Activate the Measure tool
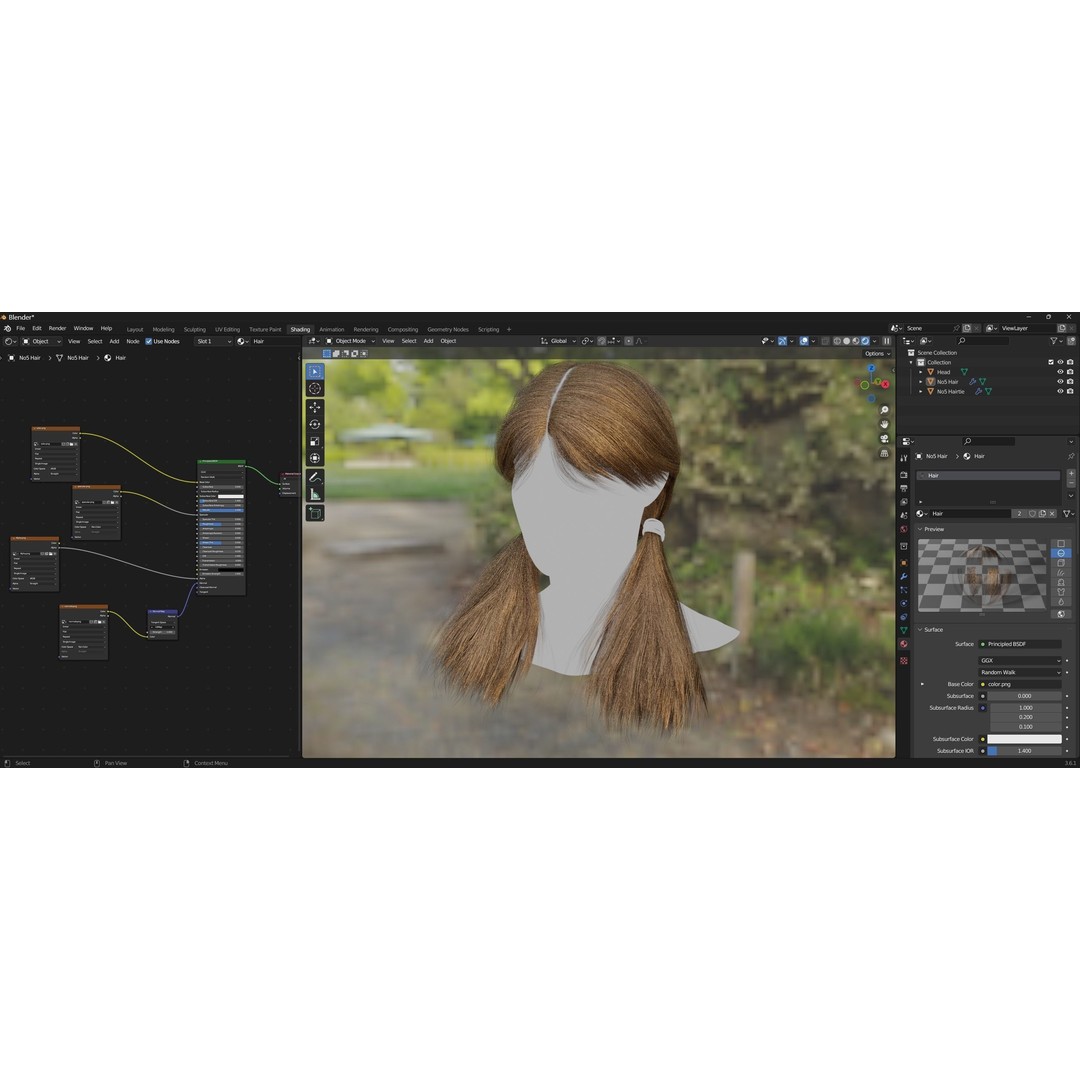Viewport: 1080px width, 1080px height. (316, 494)
